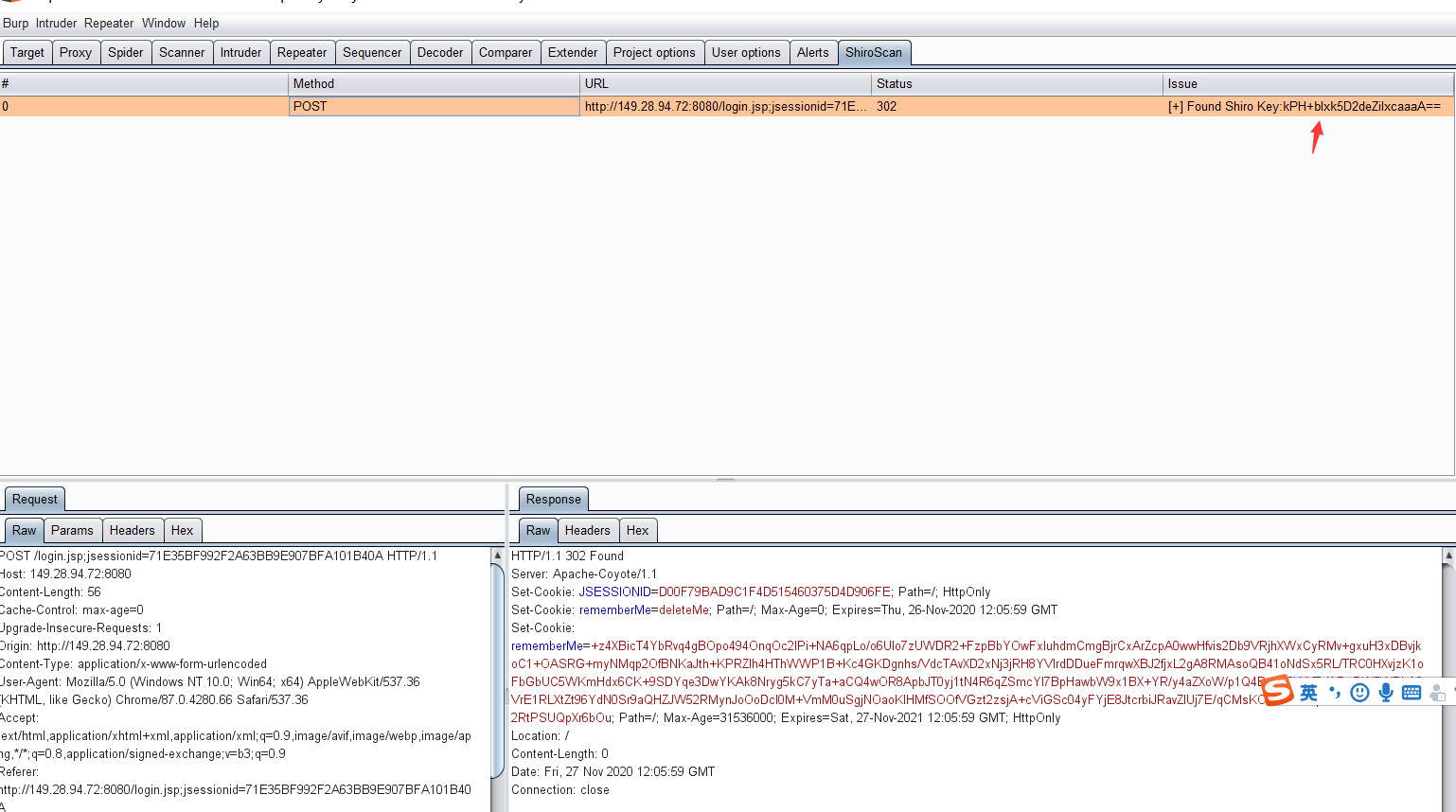Show the Raw view of the response
The width and height of the screenshot is (1456, 812).
coord(539,530)
